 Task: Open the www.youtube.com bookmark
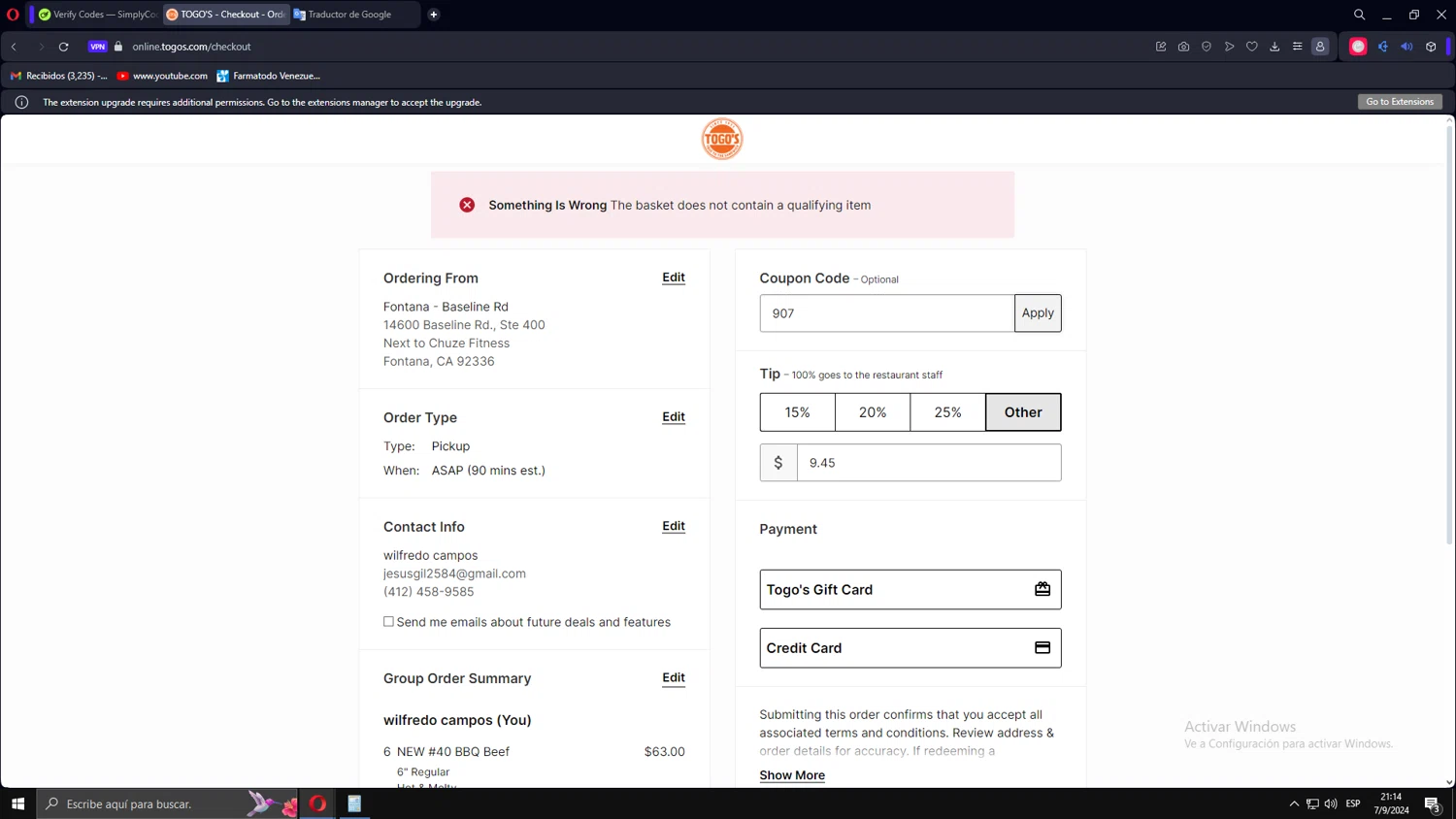(x=162, y=76)
